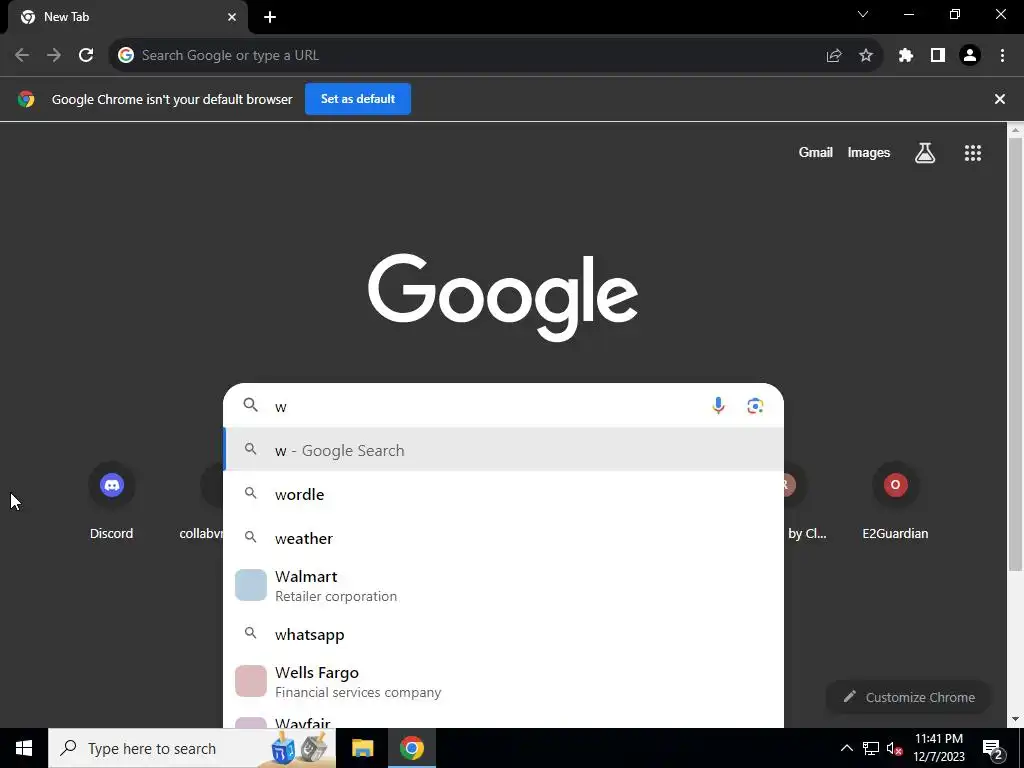
Task: Select the Walmart suggestion
Action: (504, 586)
